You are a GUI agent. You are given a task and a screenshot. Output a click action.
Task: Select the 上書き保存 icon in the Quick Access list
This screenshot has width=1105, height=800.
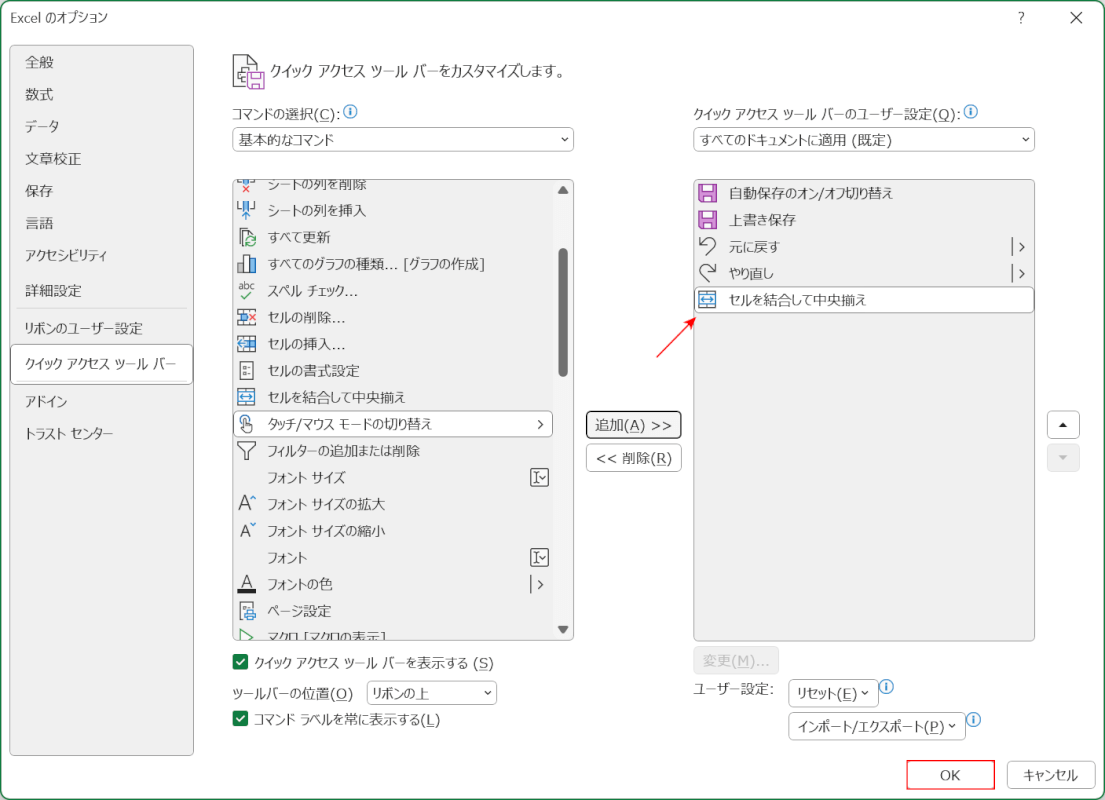pyautogui.click(x=706, y=219)
